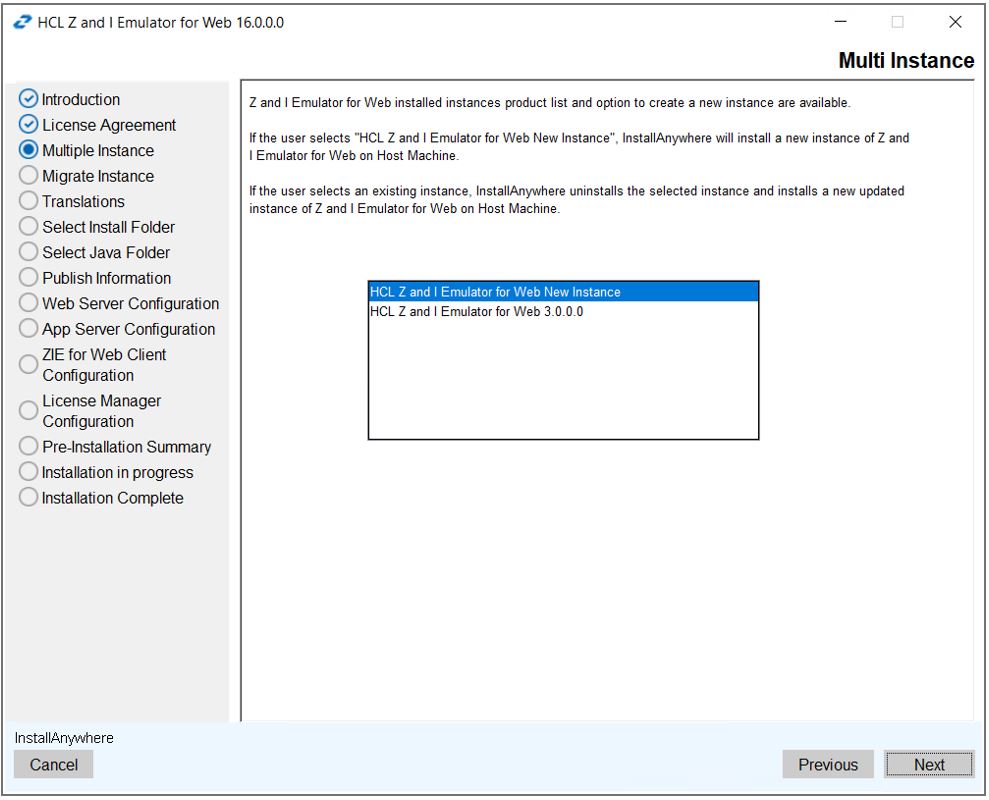Click the Select Install Folder label

pos(108,227)
